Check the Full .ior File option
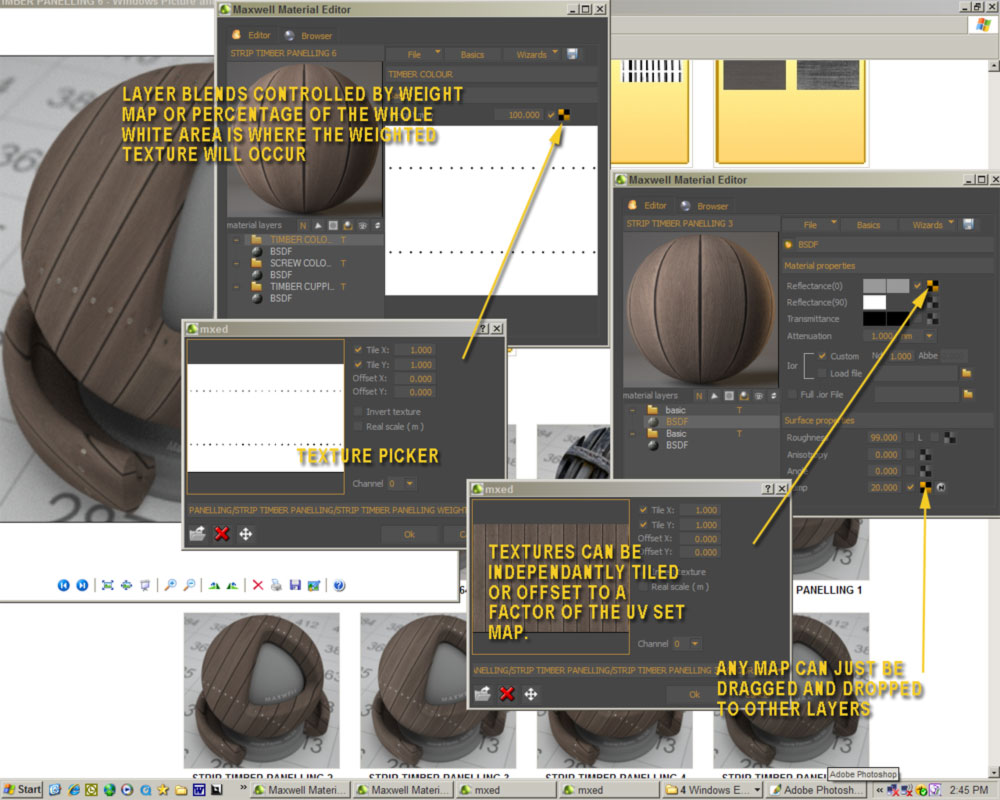 pyautogui.click(x=792, y=394)
